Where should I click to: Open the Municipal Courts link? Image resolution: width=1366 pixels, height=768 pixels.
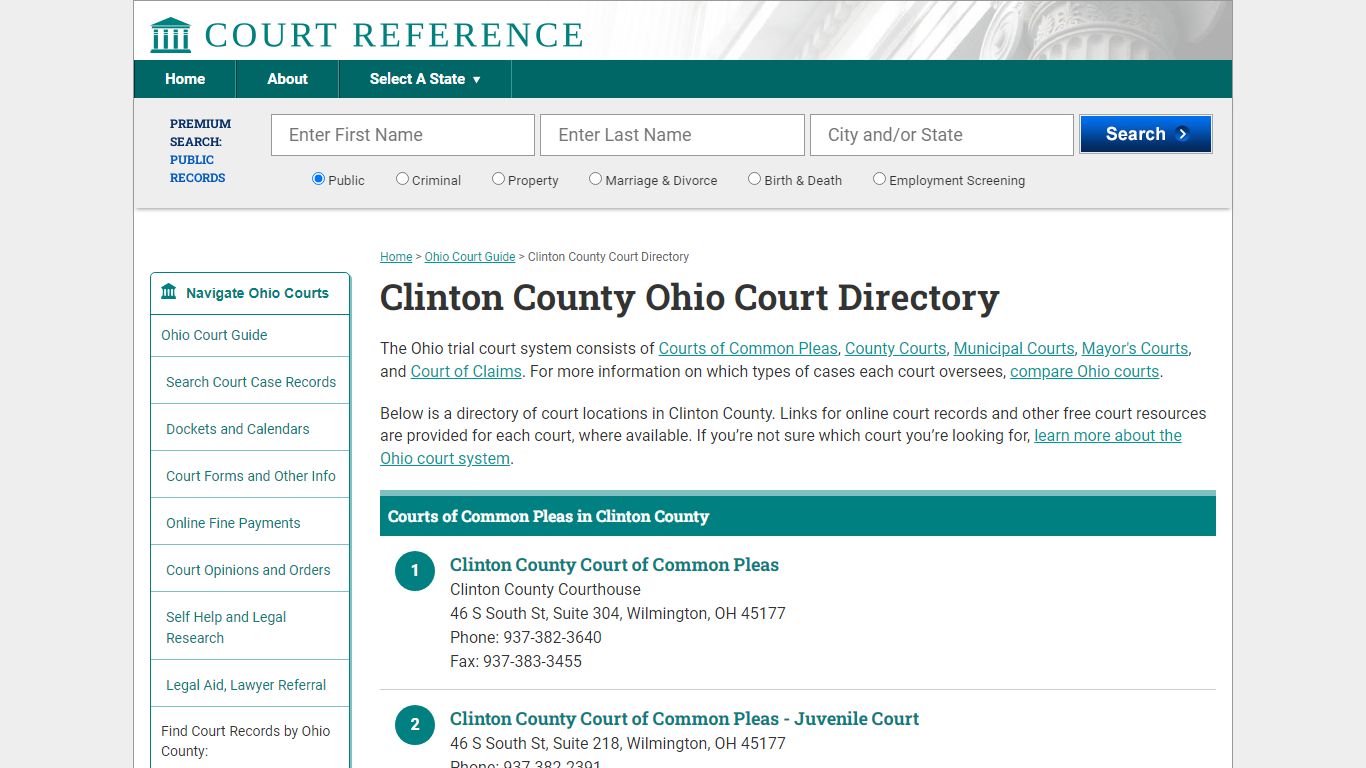point(1014,348)
